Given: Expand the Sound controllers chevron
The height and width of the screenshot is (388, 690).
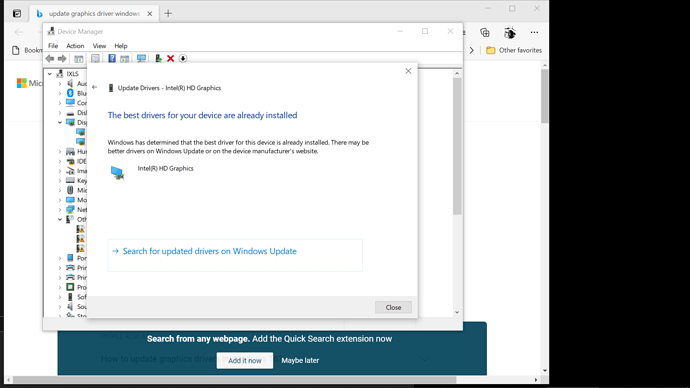Looking at the screenshot, I should [60, 306].
